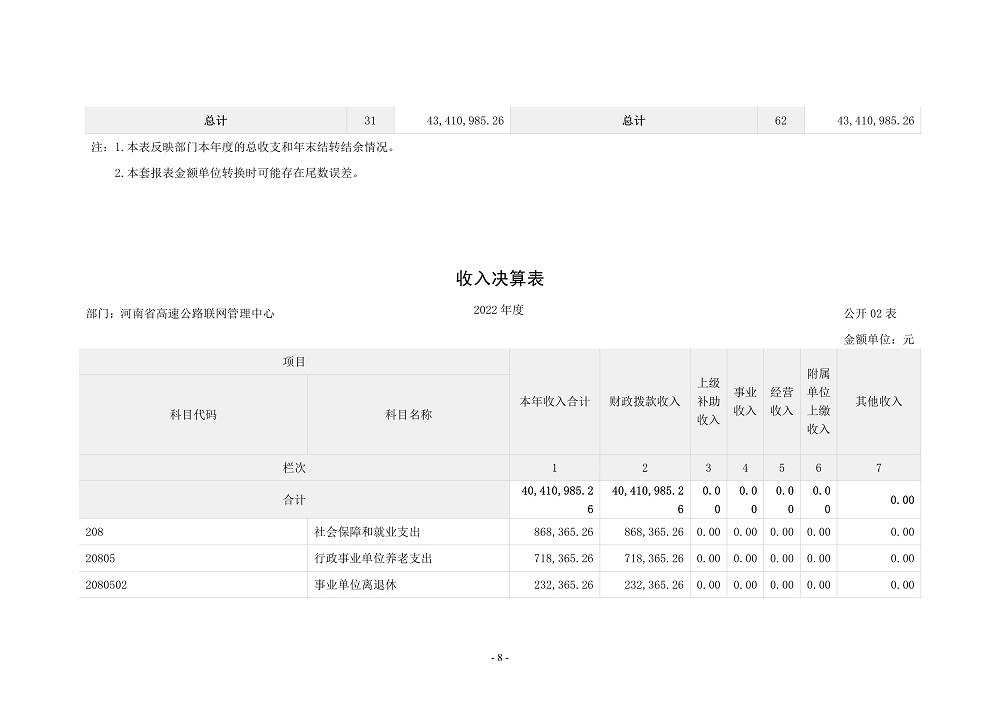Viewport: 1000px width, 706px height.
Task: Click the 公开02表 label
Action: pyautogui.click(x=870, y=314)
